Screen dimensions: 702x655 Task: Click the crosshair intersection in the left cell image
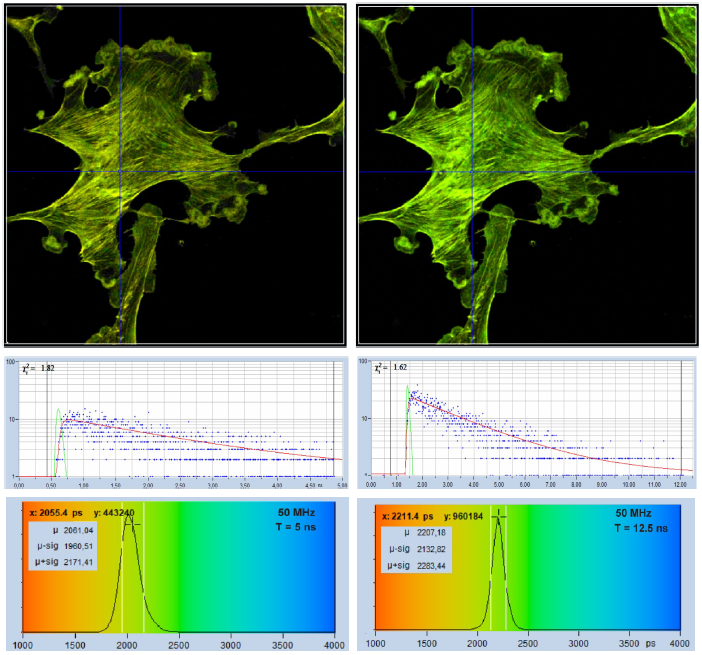point(120,171)
